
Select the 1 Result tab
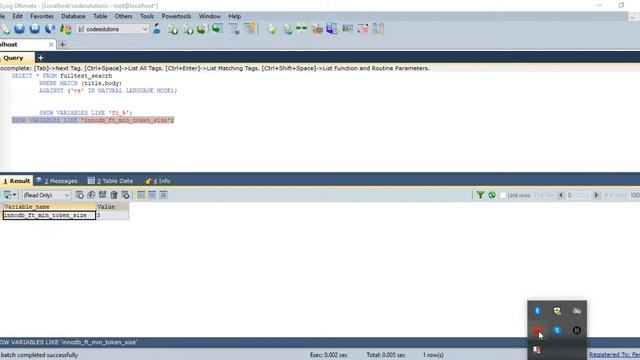click(16, 181)
